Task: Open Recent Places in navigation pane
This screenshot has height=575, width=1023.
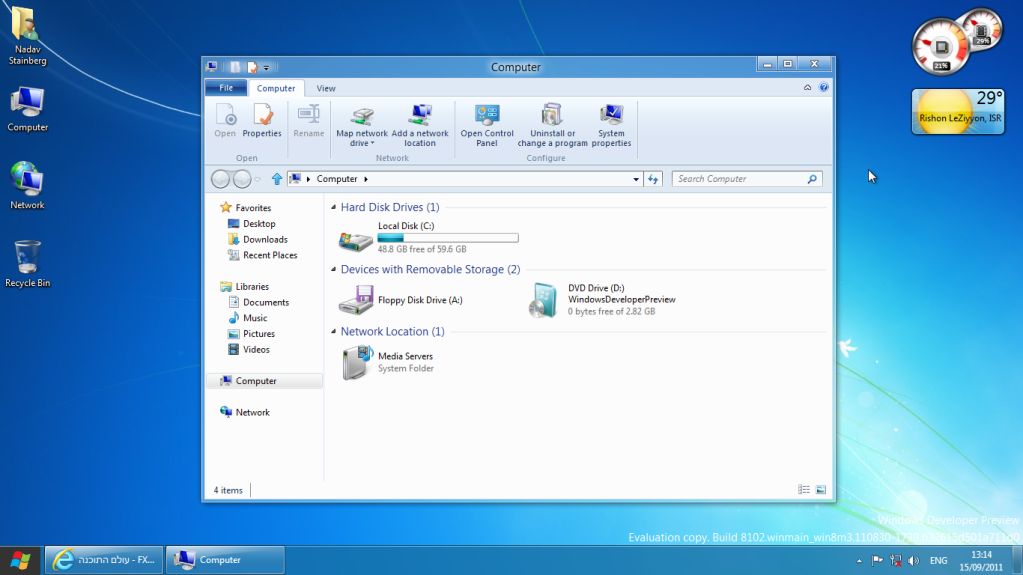Action: 262,255
